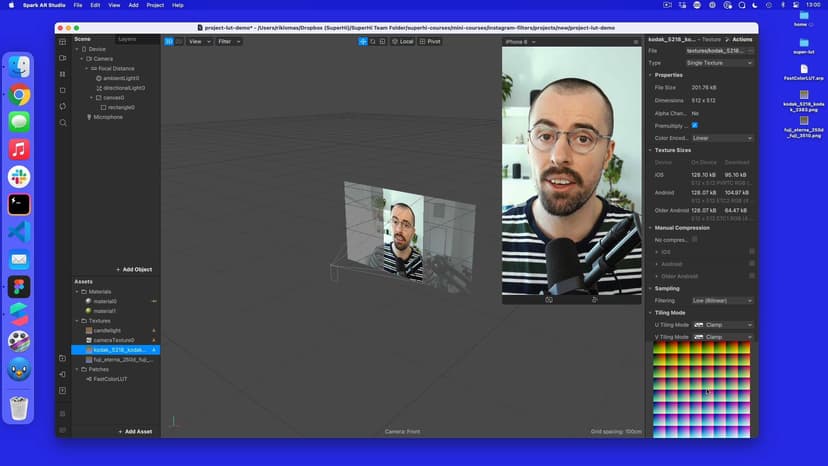Open the Add menu
828x466 pixels.
[134, 5]
